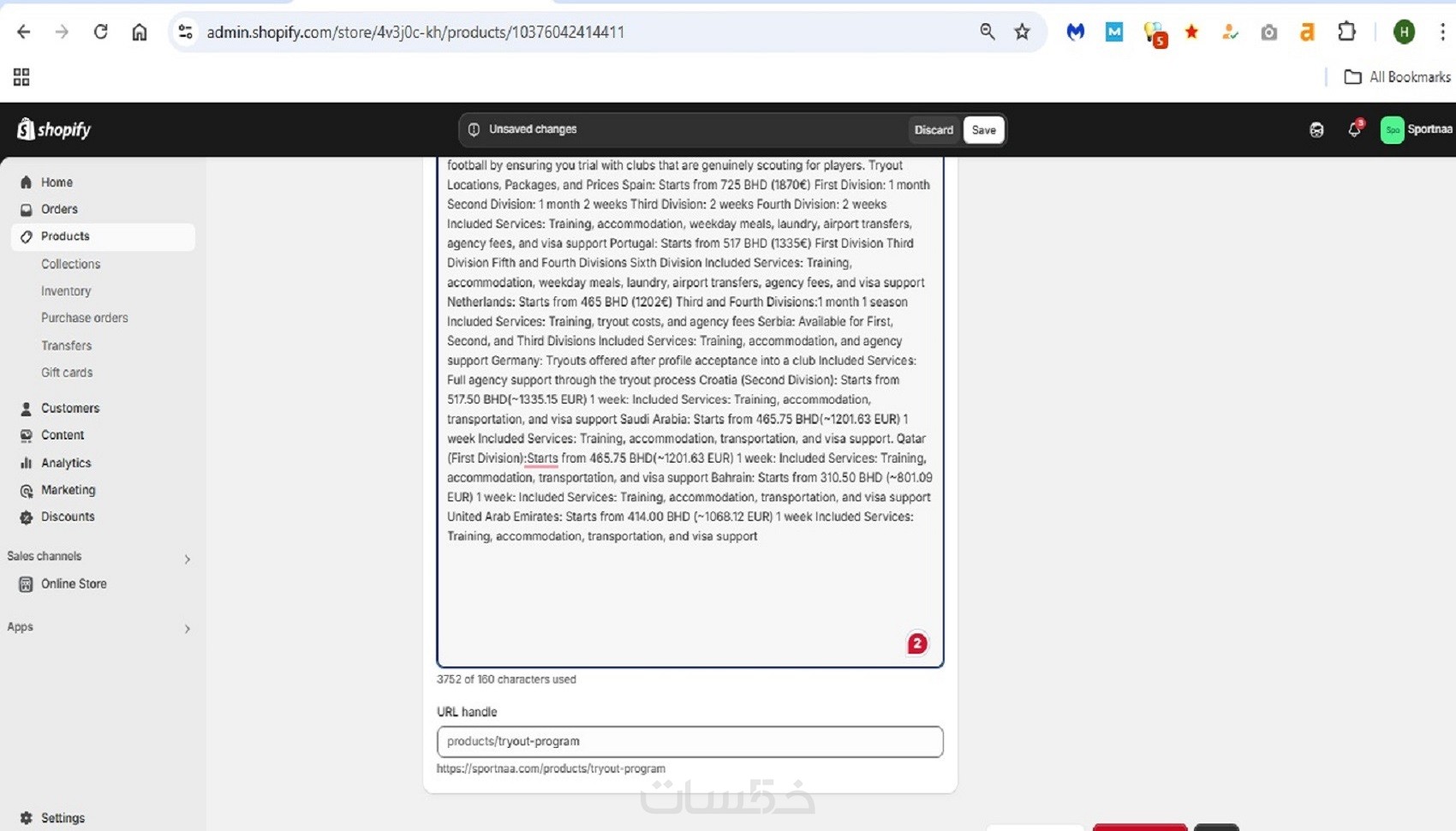Click the underlined word 'Starts' in description

[x=542, y=458]
